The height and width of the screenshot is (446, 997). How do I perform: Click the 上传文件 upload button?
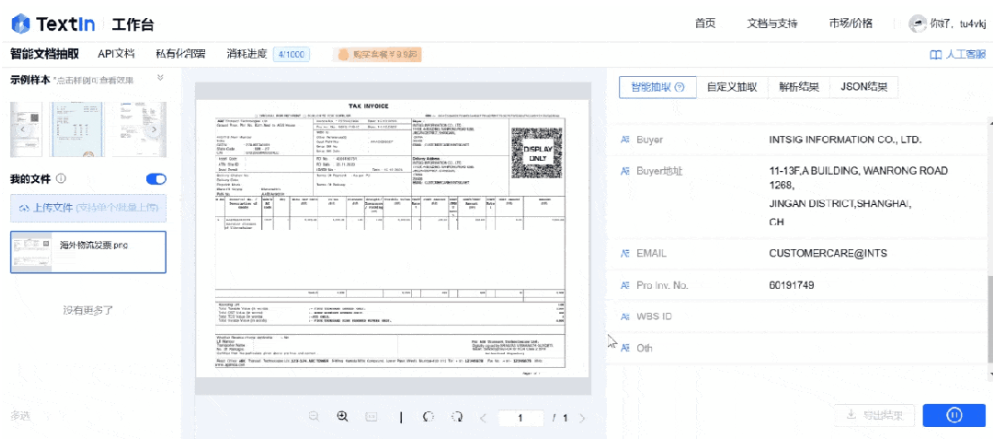88,208
